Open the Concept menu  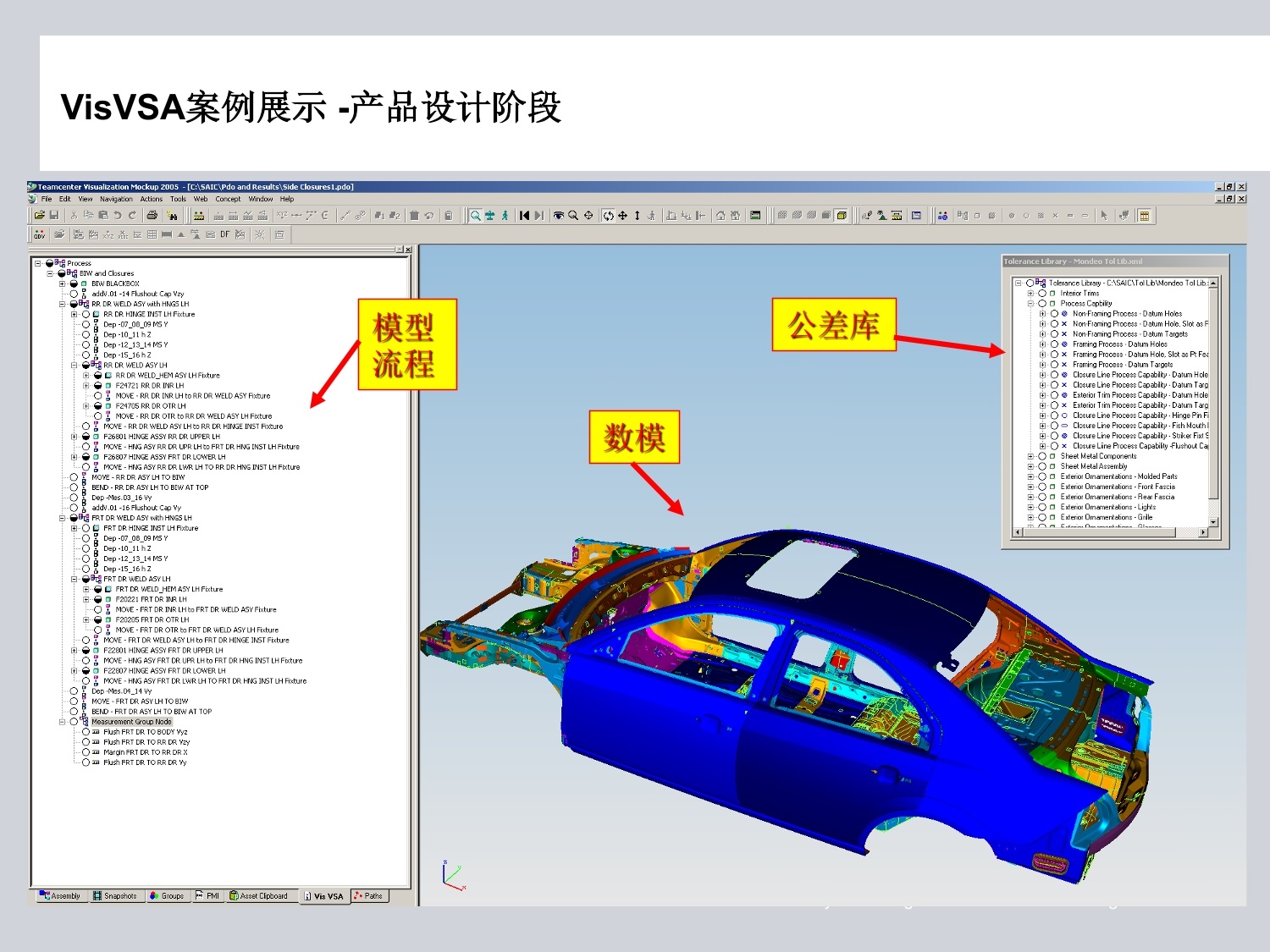pos(228,199)
